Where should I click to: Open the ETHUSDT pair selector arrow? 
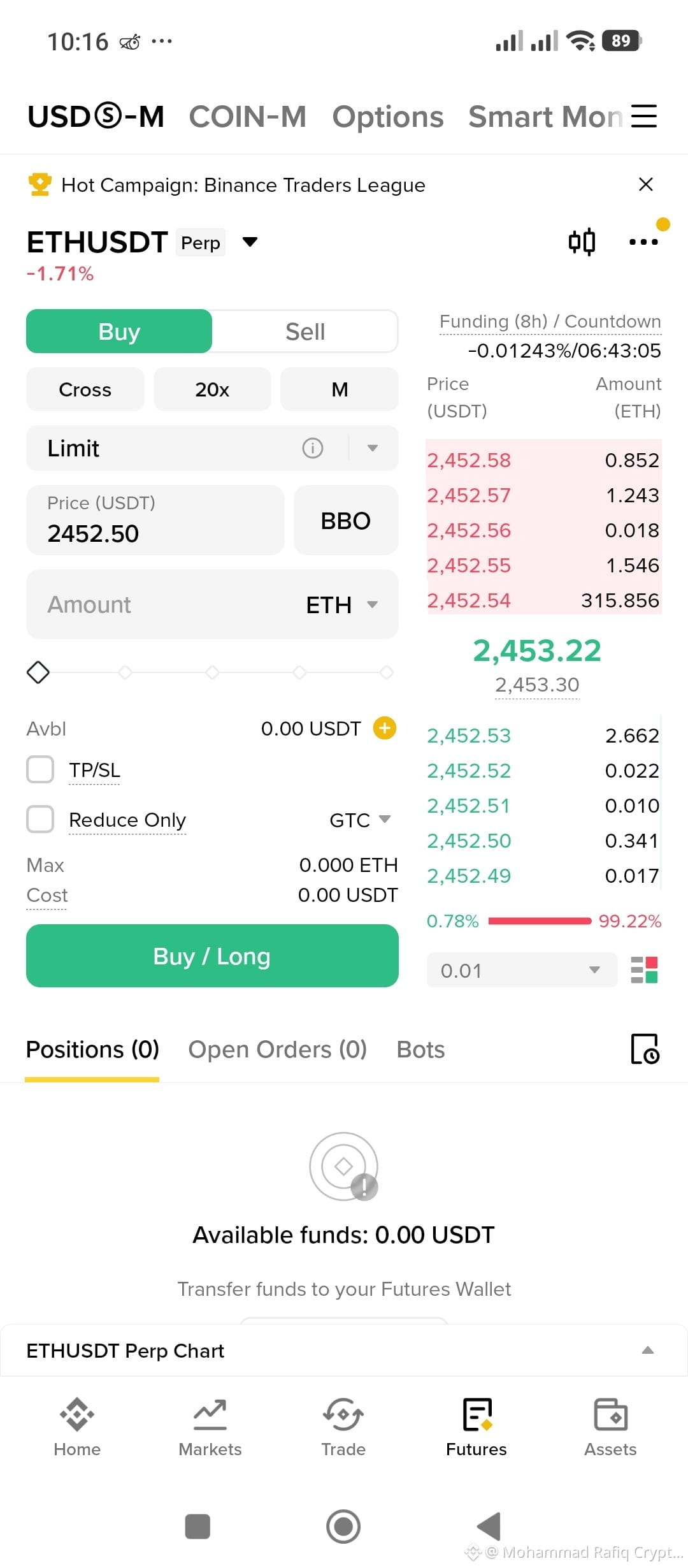pos(250,242)
